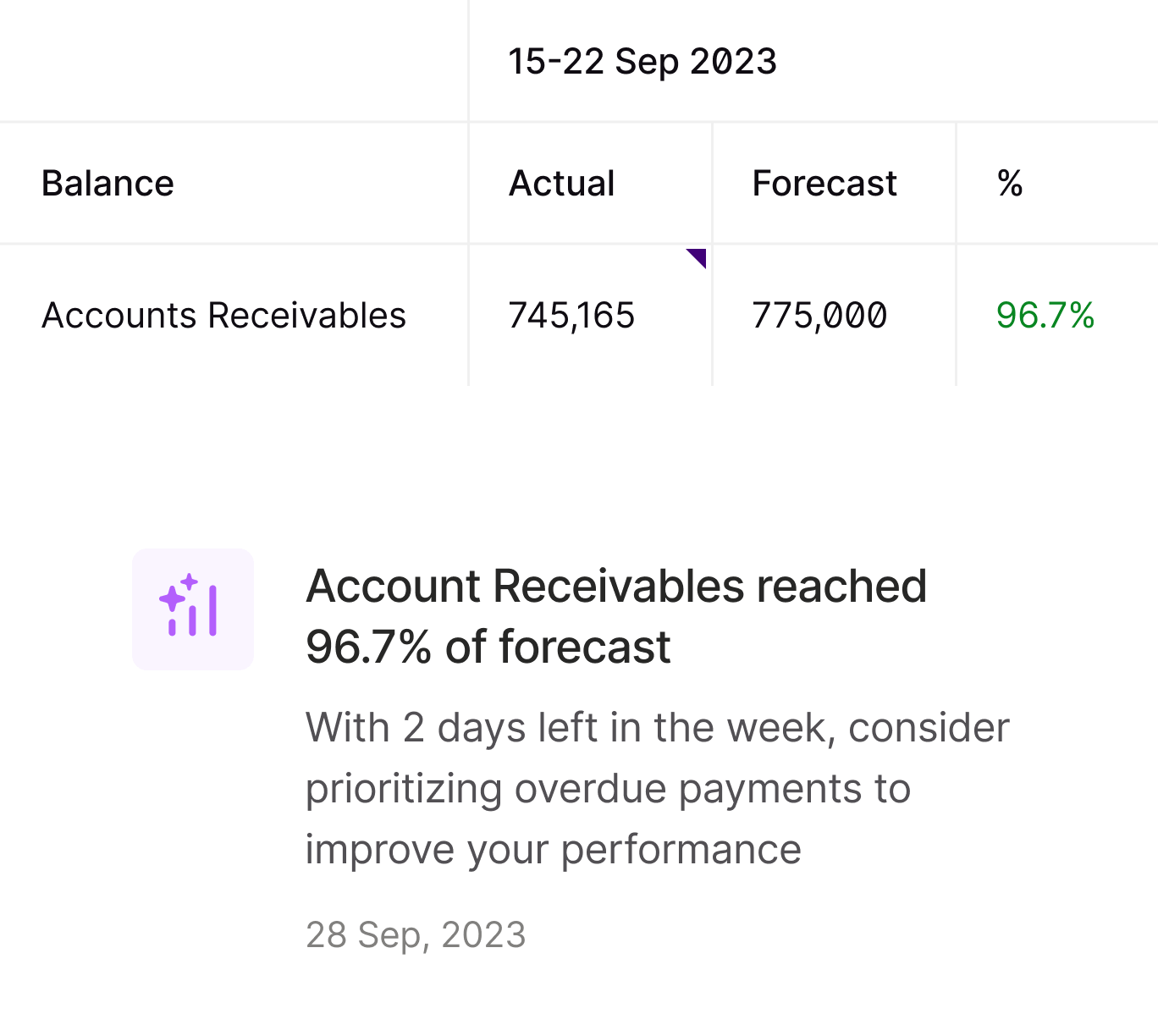Click the light purple insight icon background tile
This screenshot has height=1036, width=1158.
pyautogui.click(x=193, y=609)
